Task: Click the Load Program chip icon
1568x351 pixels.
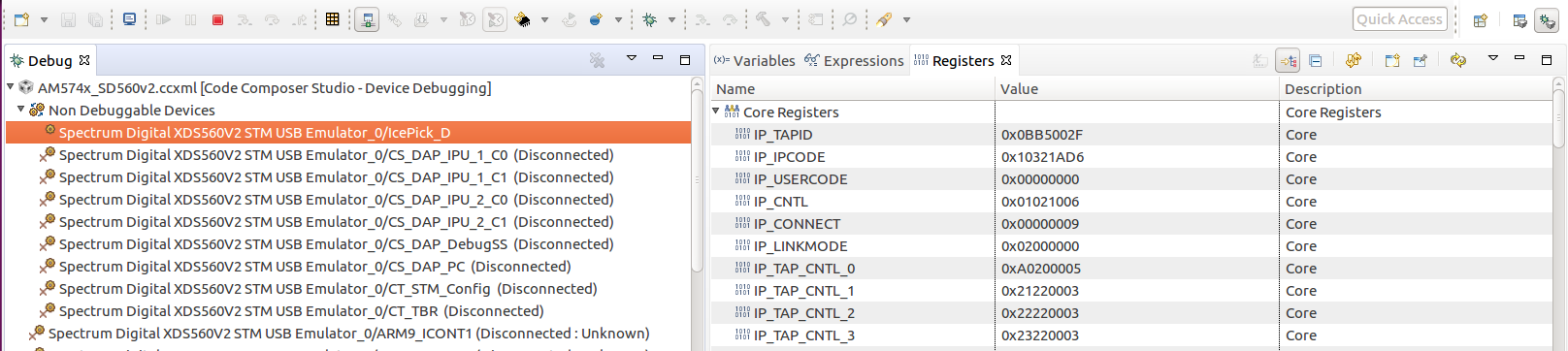Action: point(523,19)
